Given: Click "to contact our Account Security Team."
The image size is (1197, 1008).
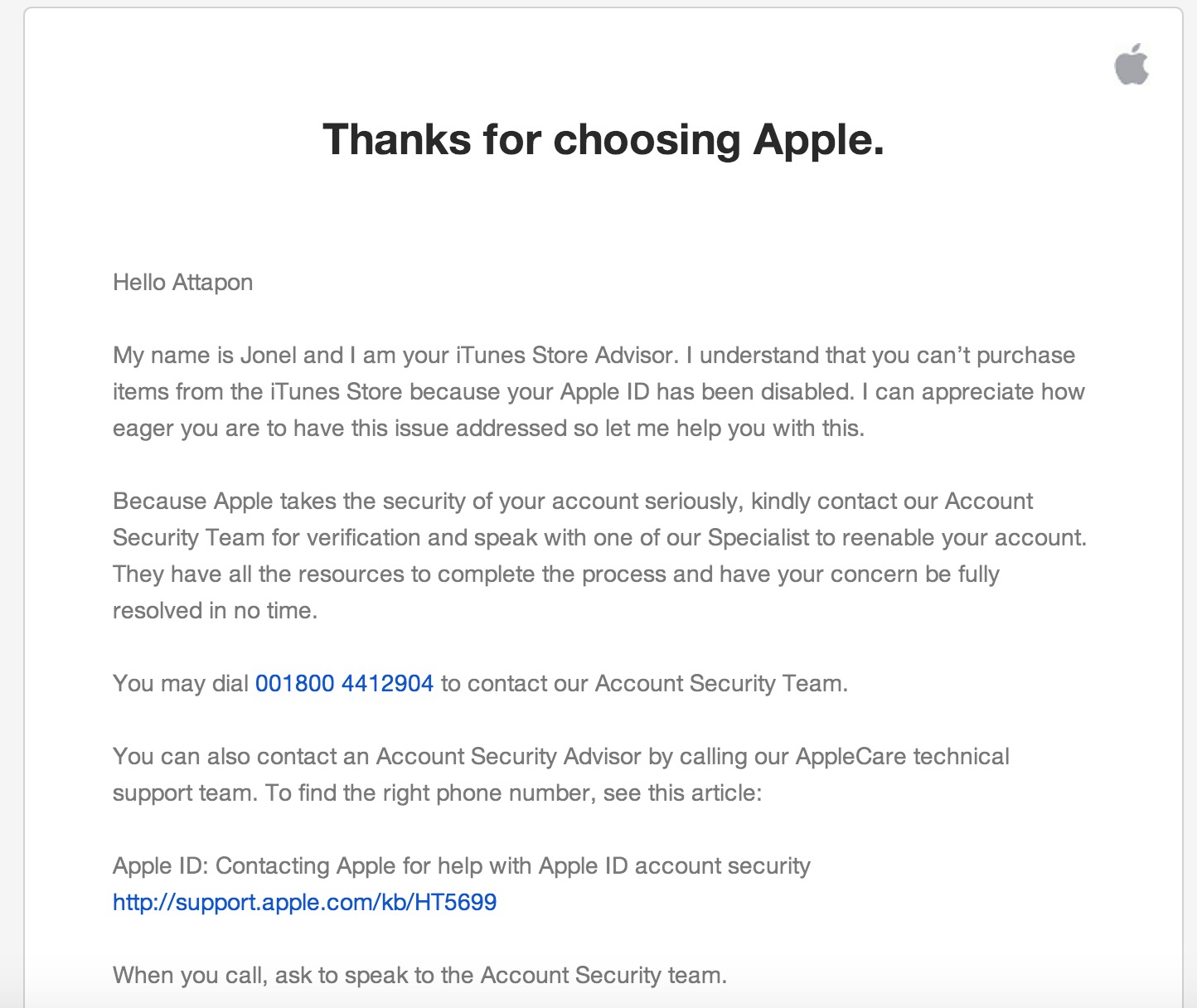Looking at the screenshot, I should tap(644, 684).
